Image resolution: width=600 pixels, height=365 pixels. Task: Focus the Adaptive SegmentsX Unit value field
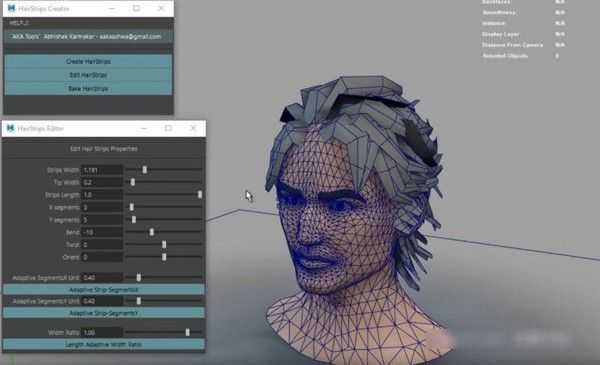pyautogui.click(x=102, y=277)
